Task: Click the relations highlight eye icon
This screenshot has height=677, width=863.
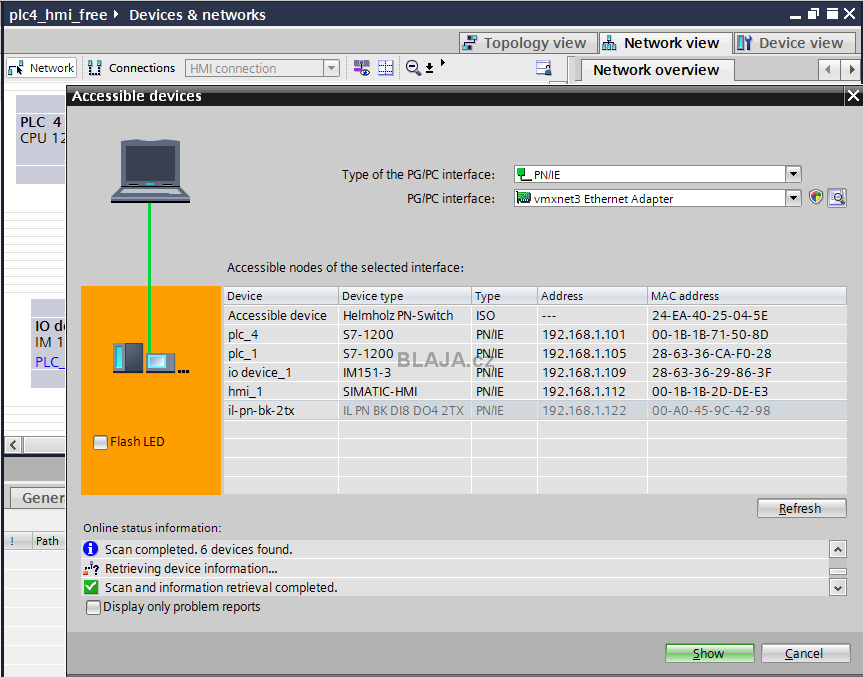Action: coord(362,68)
